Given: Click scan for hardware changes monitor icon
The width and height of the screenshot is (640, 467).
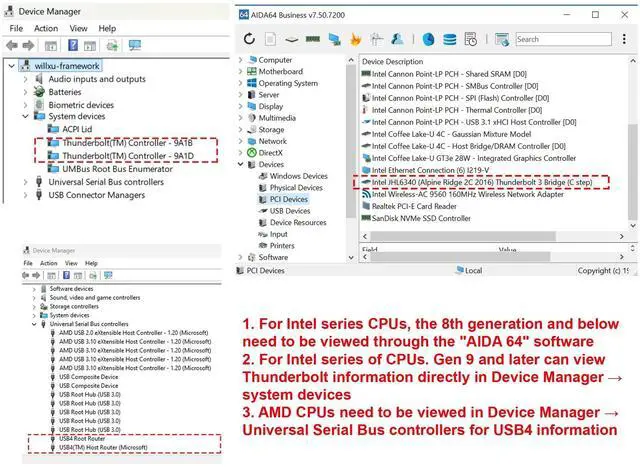Looking at the screenshot, I should 133,46.
